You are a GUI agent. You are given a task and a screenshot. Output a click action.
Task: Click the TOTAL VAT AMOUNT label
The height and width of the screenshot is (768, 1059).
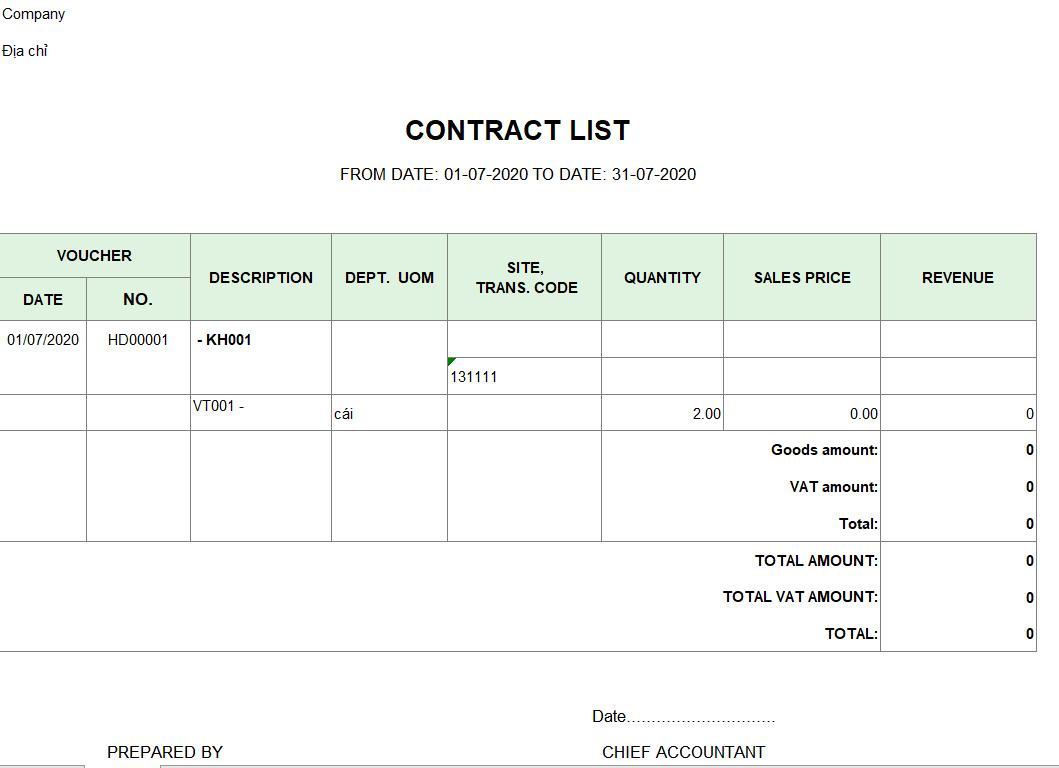click(x=800, y=597)
